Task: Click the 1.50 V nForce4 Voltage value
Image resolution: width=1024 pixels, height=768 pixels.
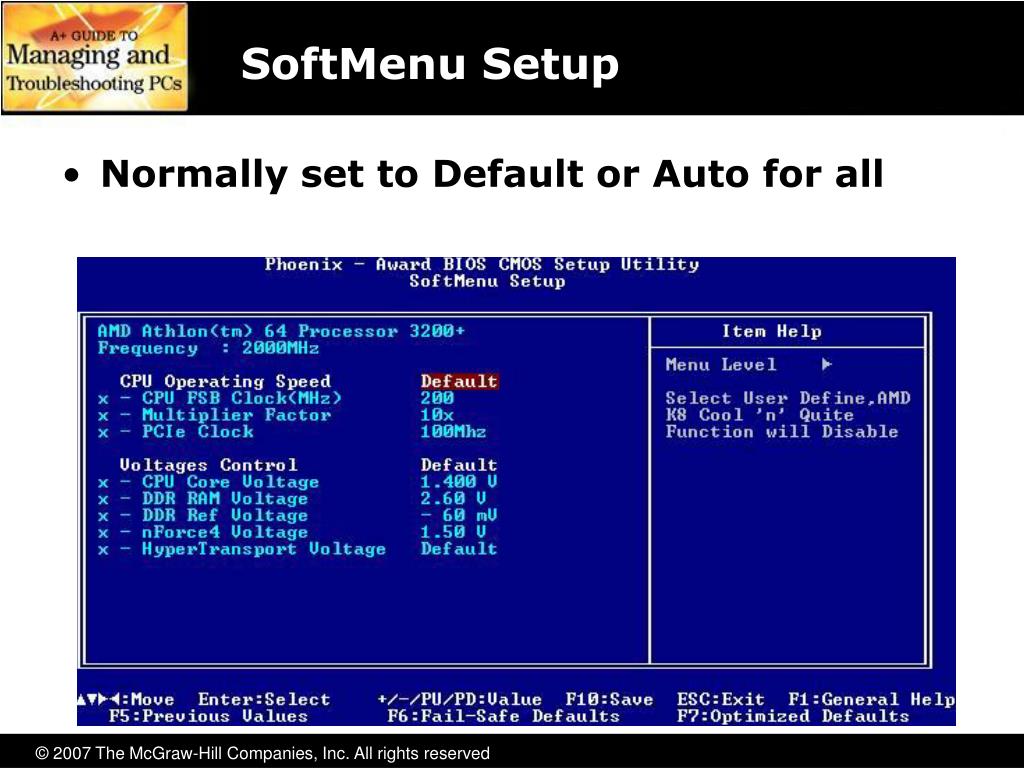Action: [453, 532]
